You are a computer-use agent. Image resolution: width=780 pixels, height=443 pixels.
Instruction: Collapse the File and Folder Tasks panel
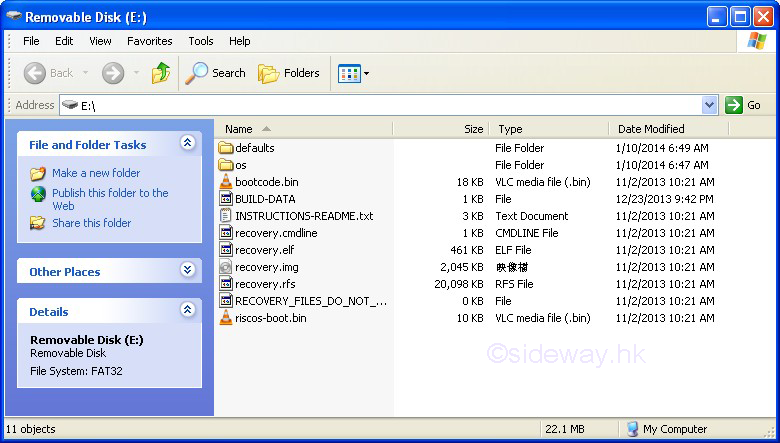tap(187, 144)
